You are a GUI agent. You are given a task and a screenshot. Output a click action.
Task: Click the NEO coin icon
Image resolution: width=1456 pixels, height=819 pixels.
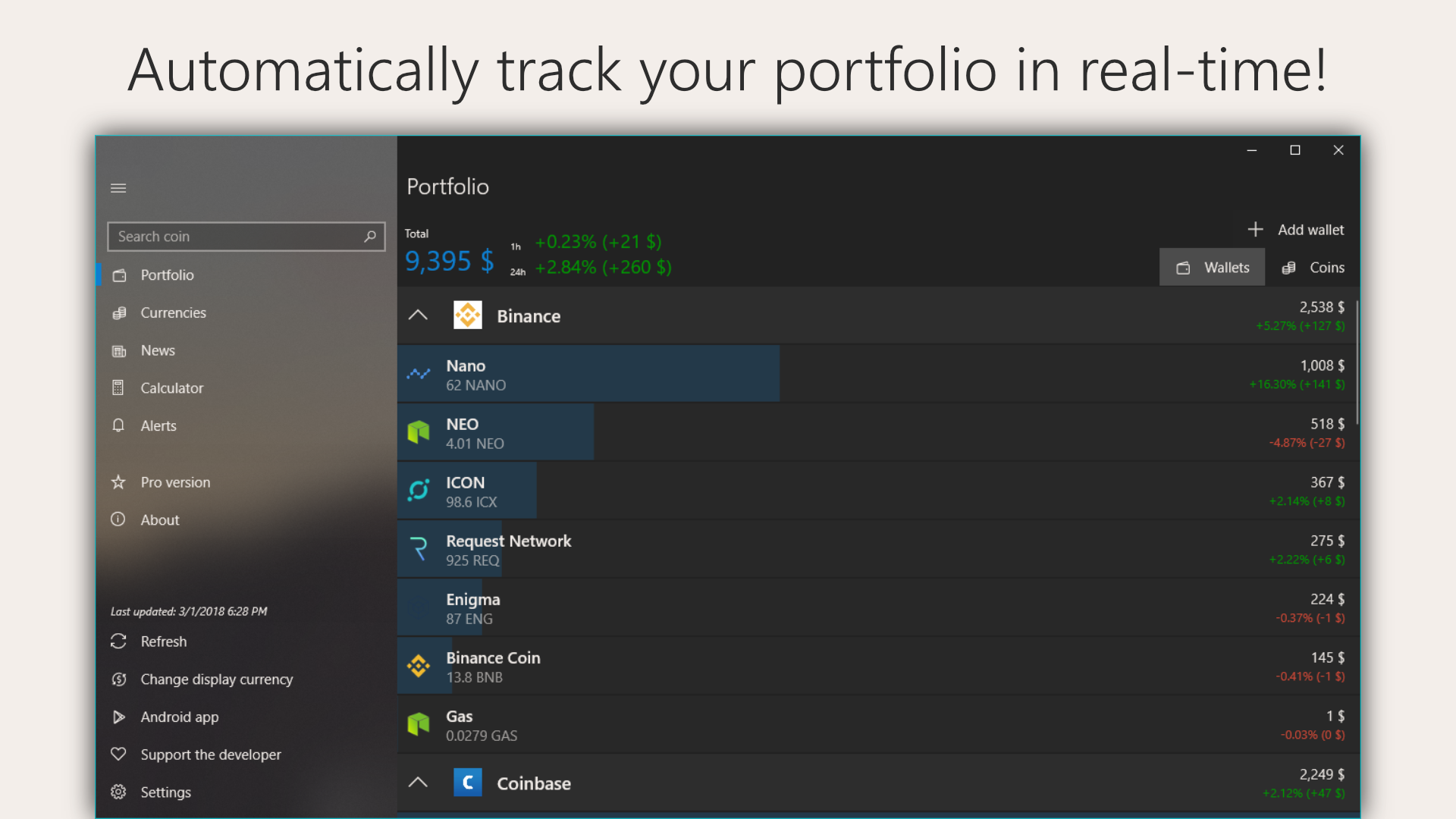[419, 432]
